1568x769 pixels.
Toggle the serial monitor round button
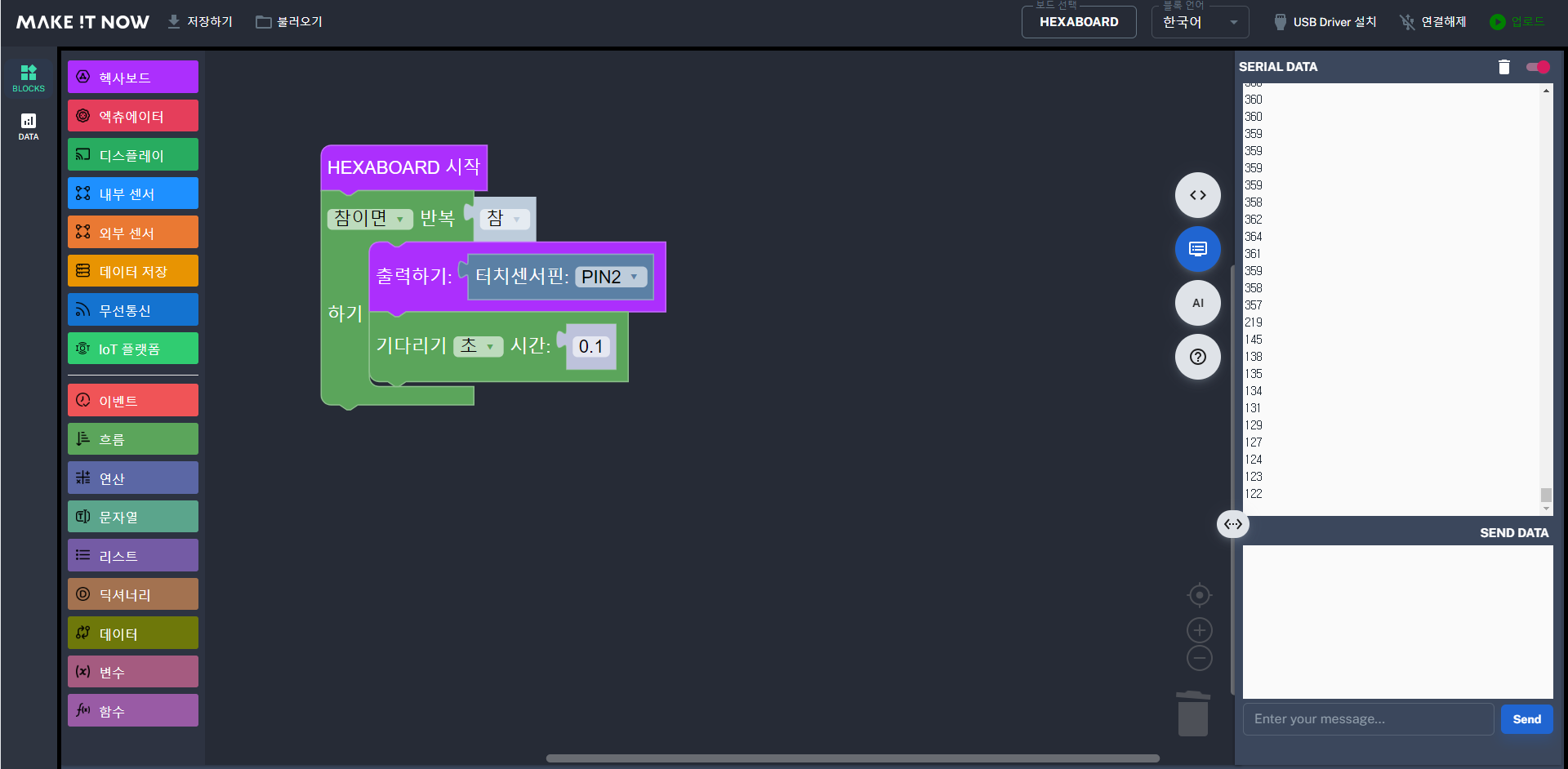click(1198, 249)
